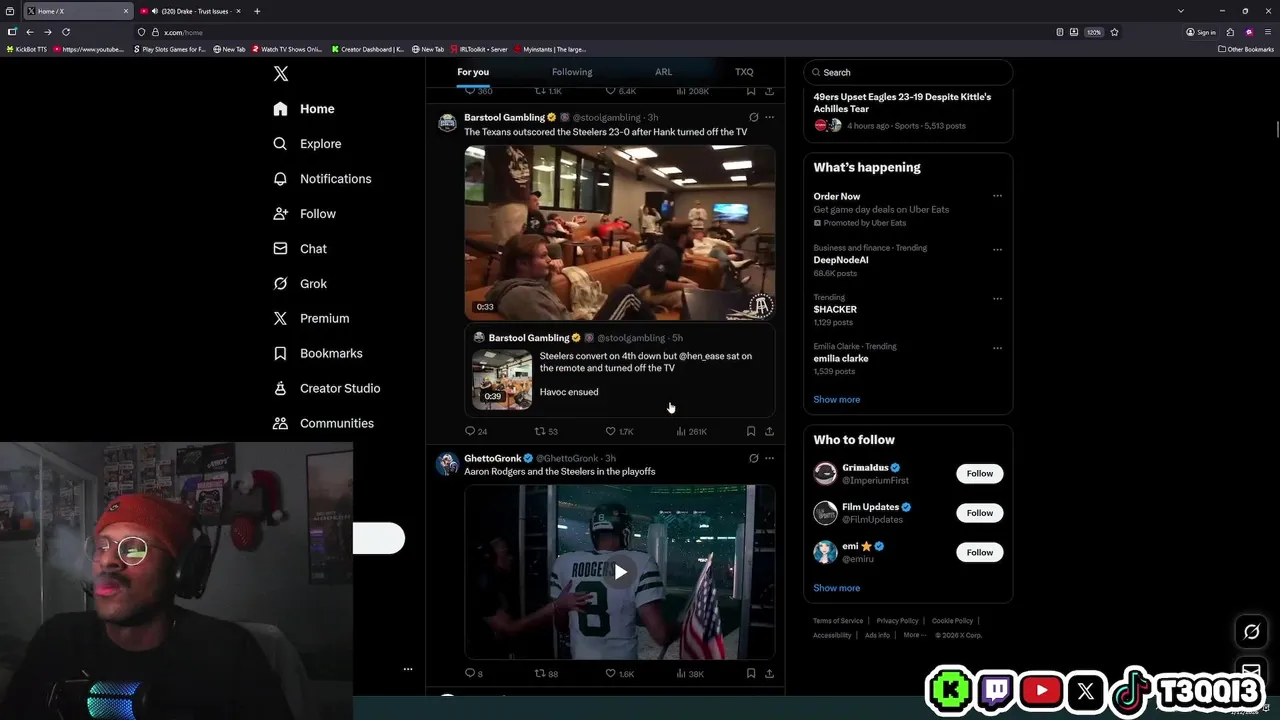Ask Grok about Barstool Gambling post

753,117
